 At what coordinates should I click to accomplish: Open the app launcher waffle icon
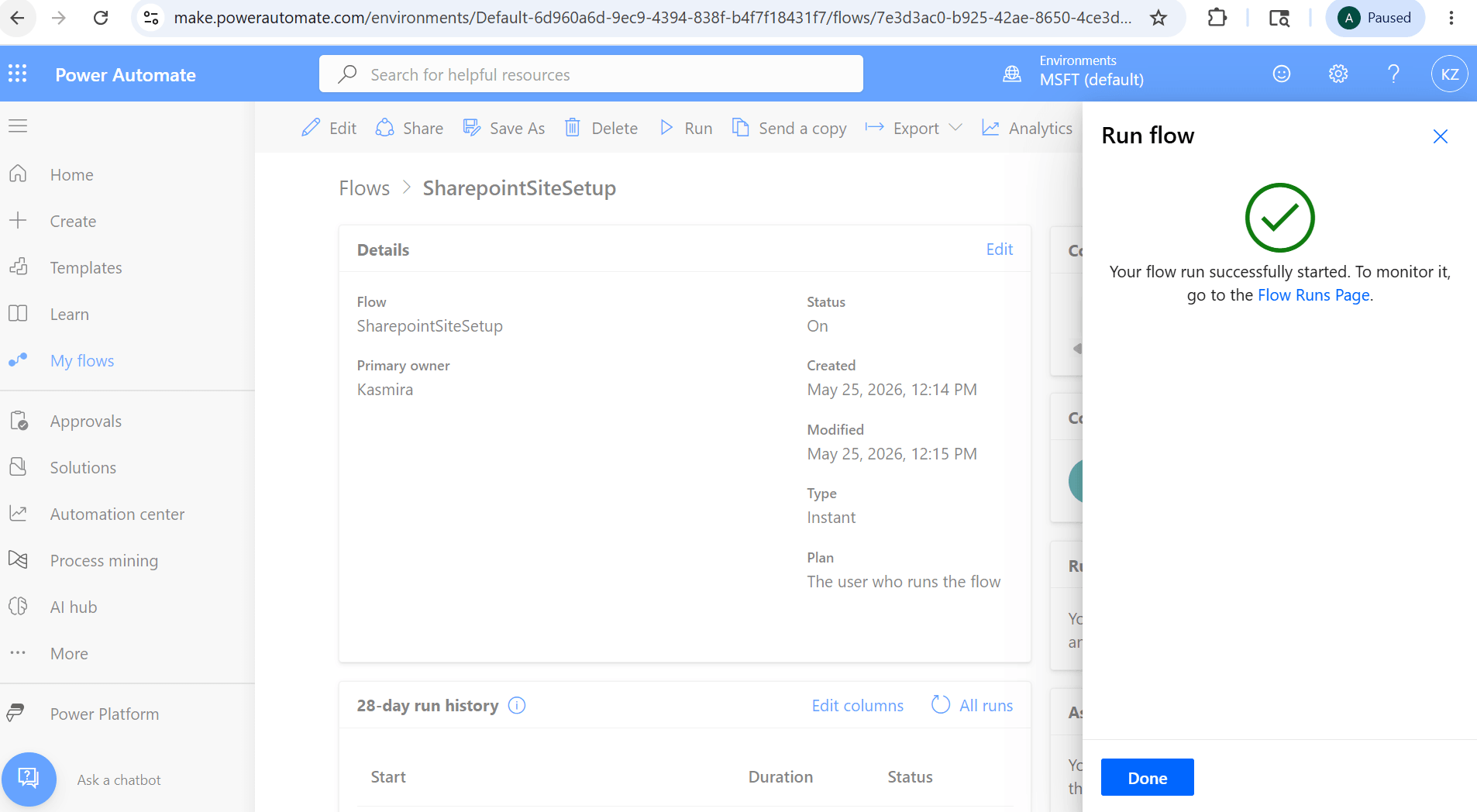click(x=18, y=74)
